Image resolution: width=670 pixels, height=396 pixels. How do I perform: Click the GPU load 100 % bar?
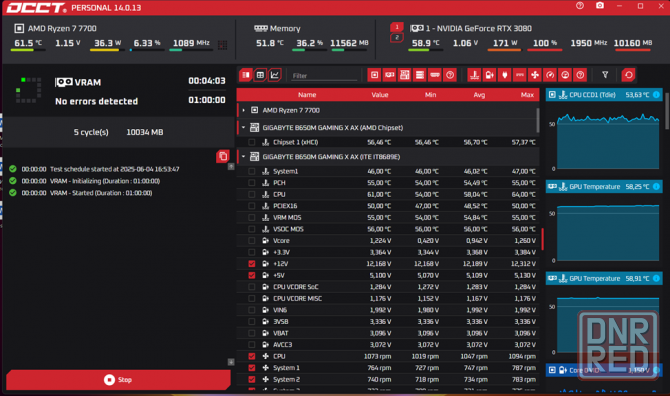click(545, 50)
